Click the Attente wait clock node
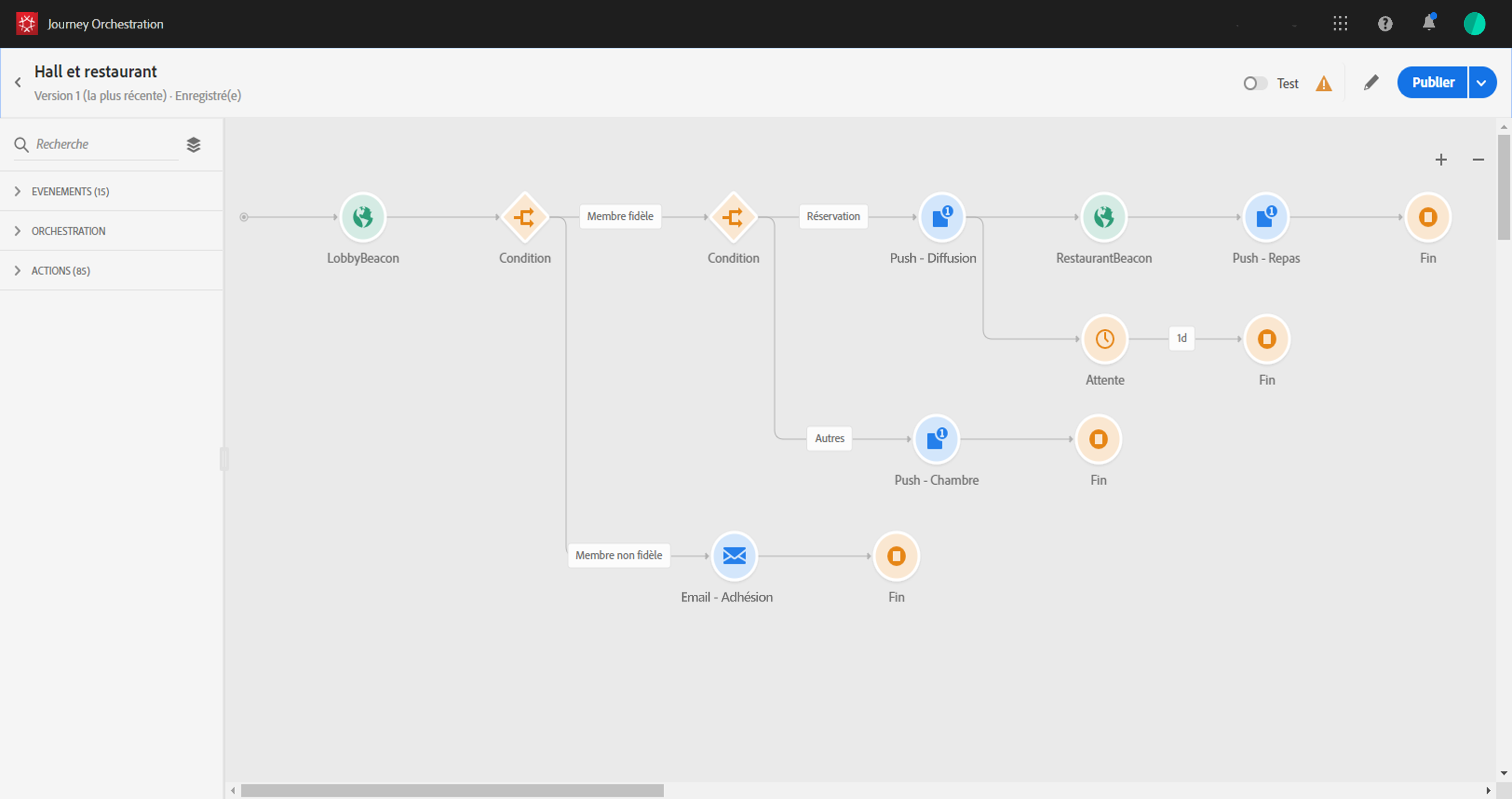Viewport: 1512px width, 799px height. pos(1105,339)
